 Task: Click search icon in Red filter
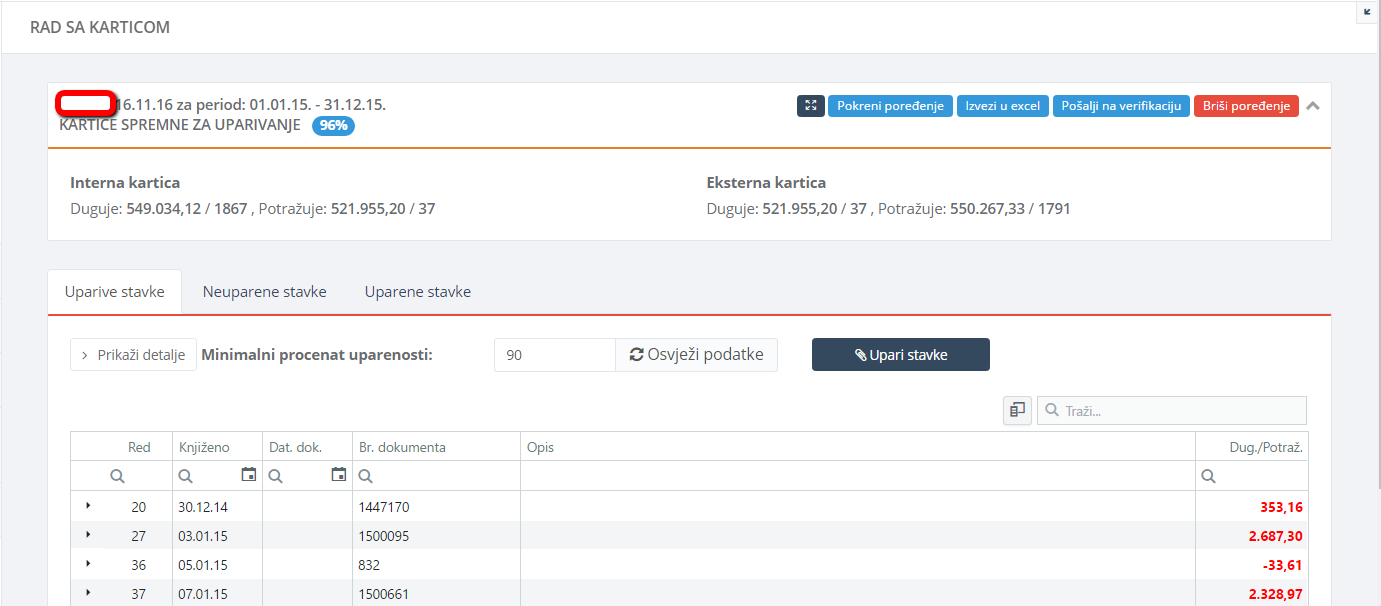117,476
